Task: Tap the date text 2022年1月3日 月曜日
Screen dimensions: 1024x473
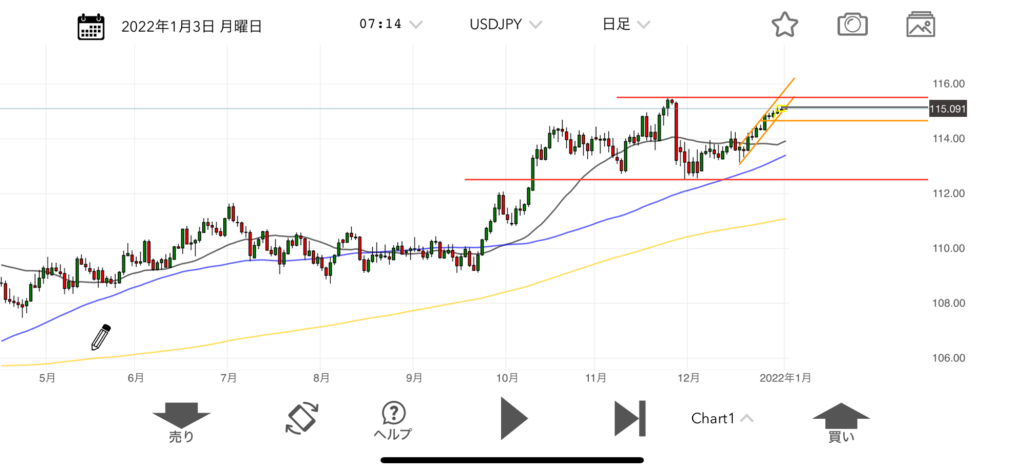Action: click(191, 26)
